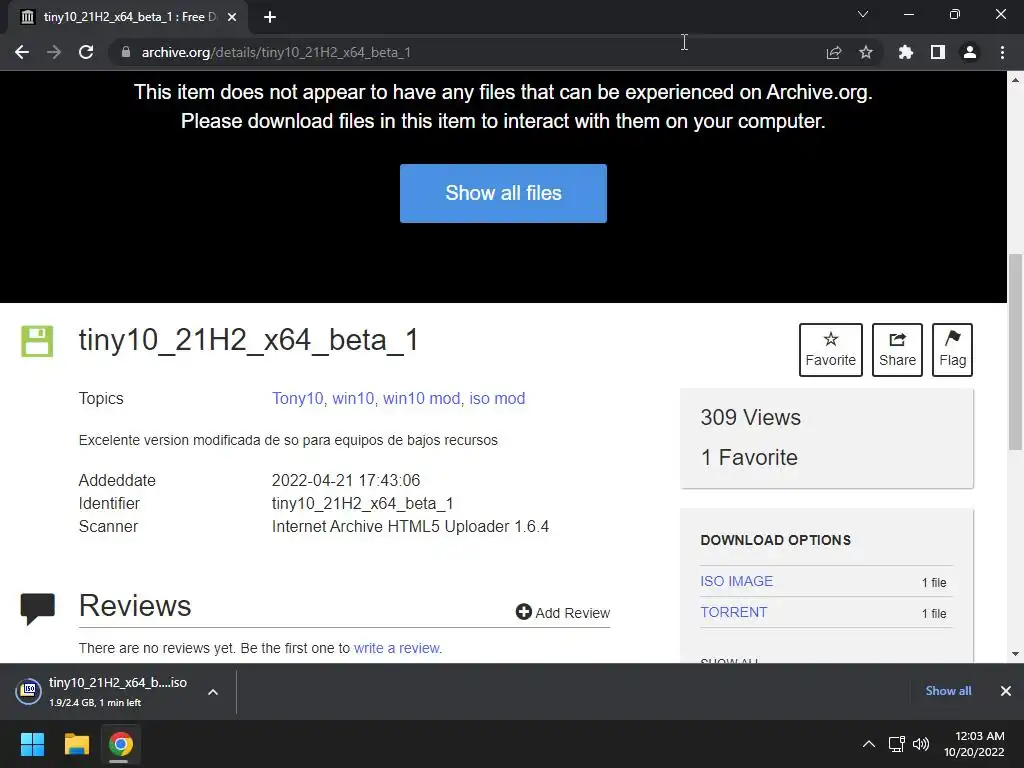Open volume control tray icon
1024x768 pixels.
click(921, 744)
